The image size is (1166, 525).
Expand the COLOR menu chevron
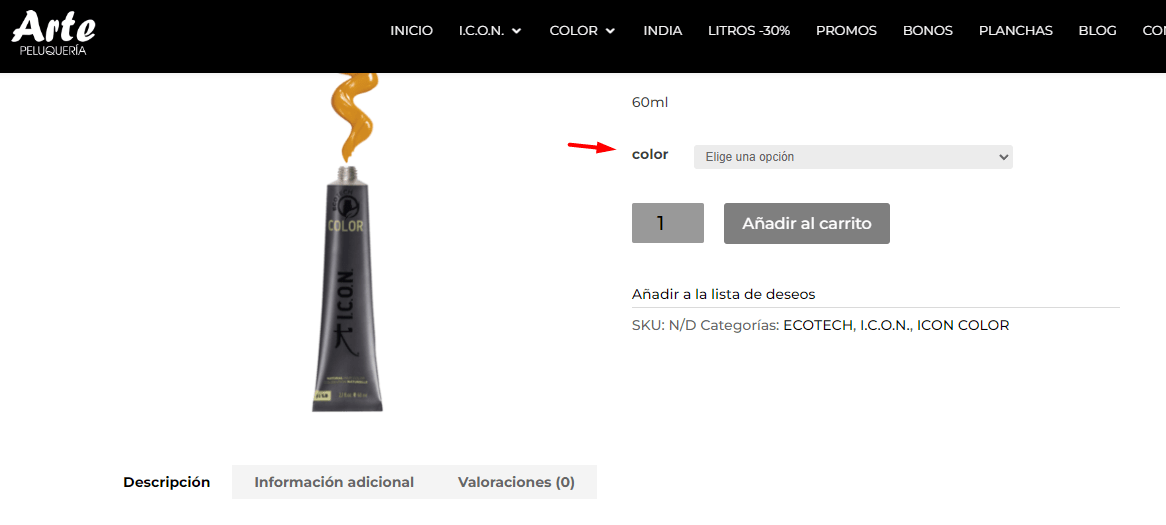[x=611, y=31]
